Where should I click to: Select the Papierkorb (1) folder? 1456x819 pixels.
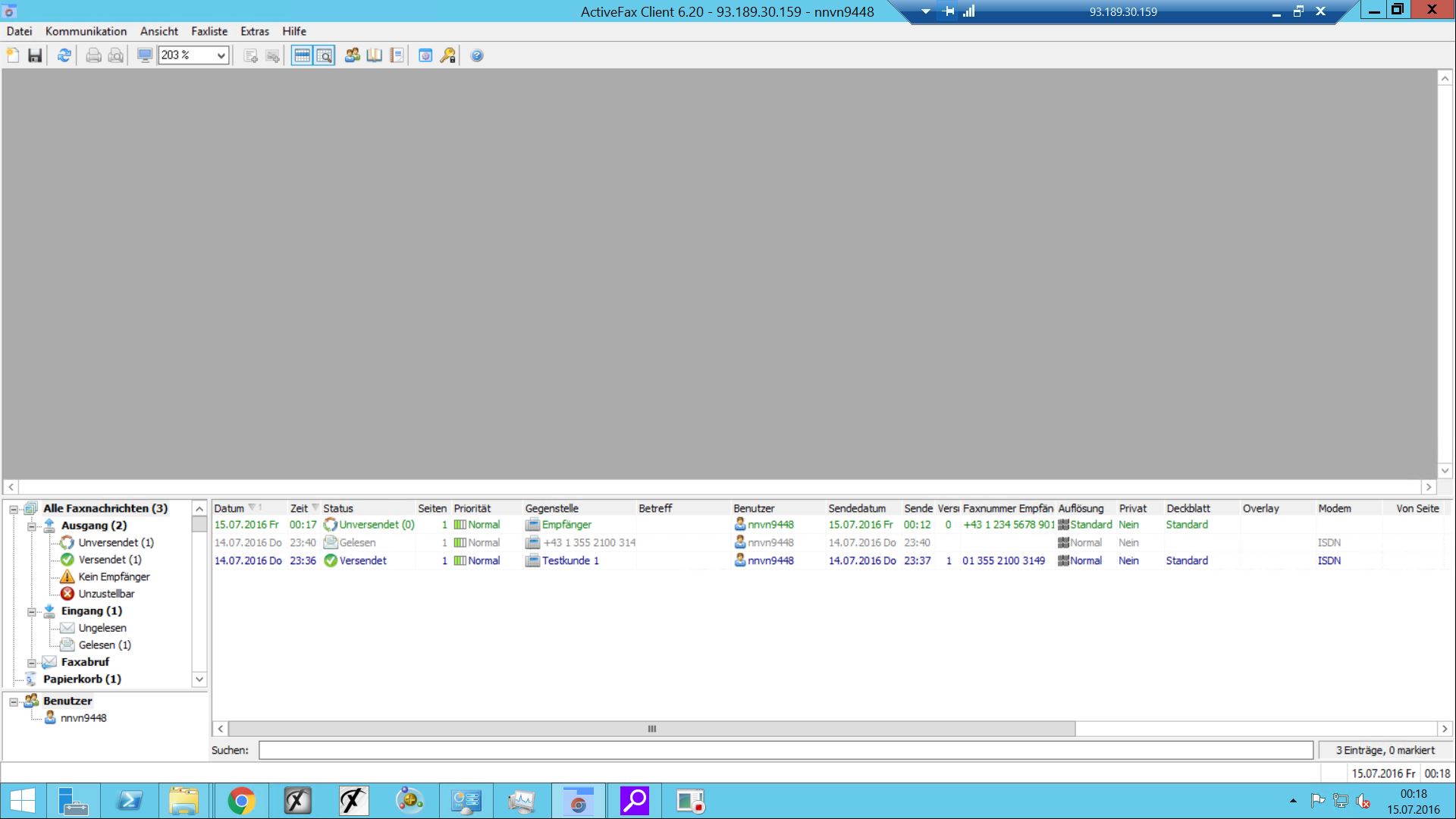(81, 679)
